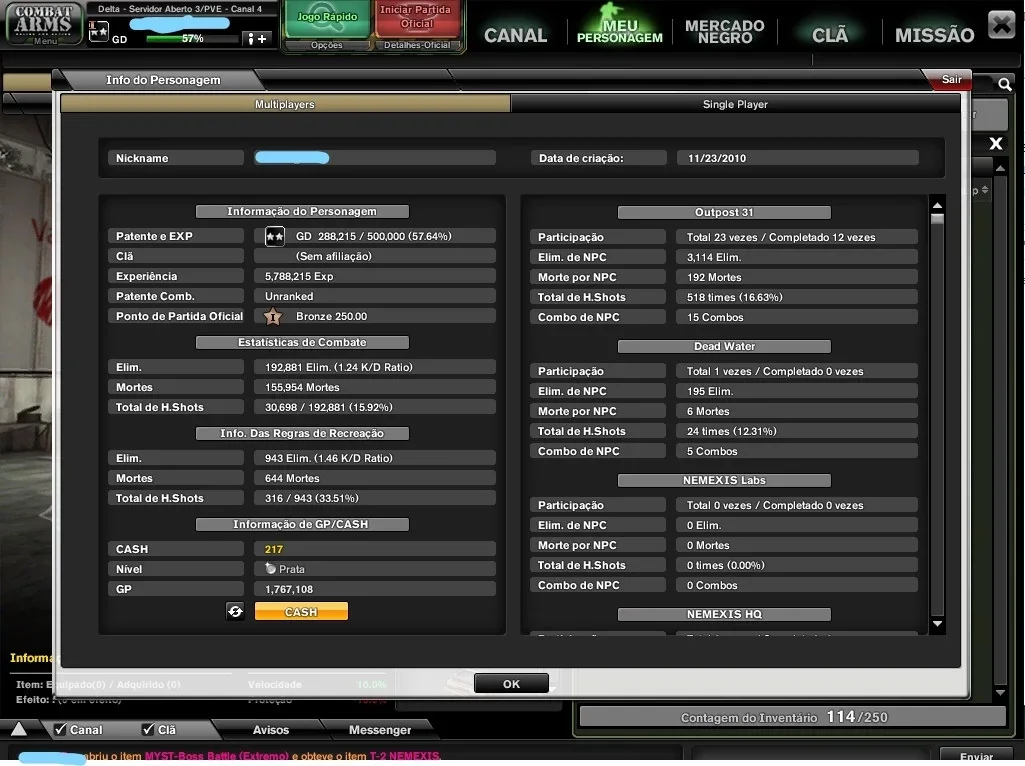
Task: Click the orange CASH button
Action: [x=301, y=612]
